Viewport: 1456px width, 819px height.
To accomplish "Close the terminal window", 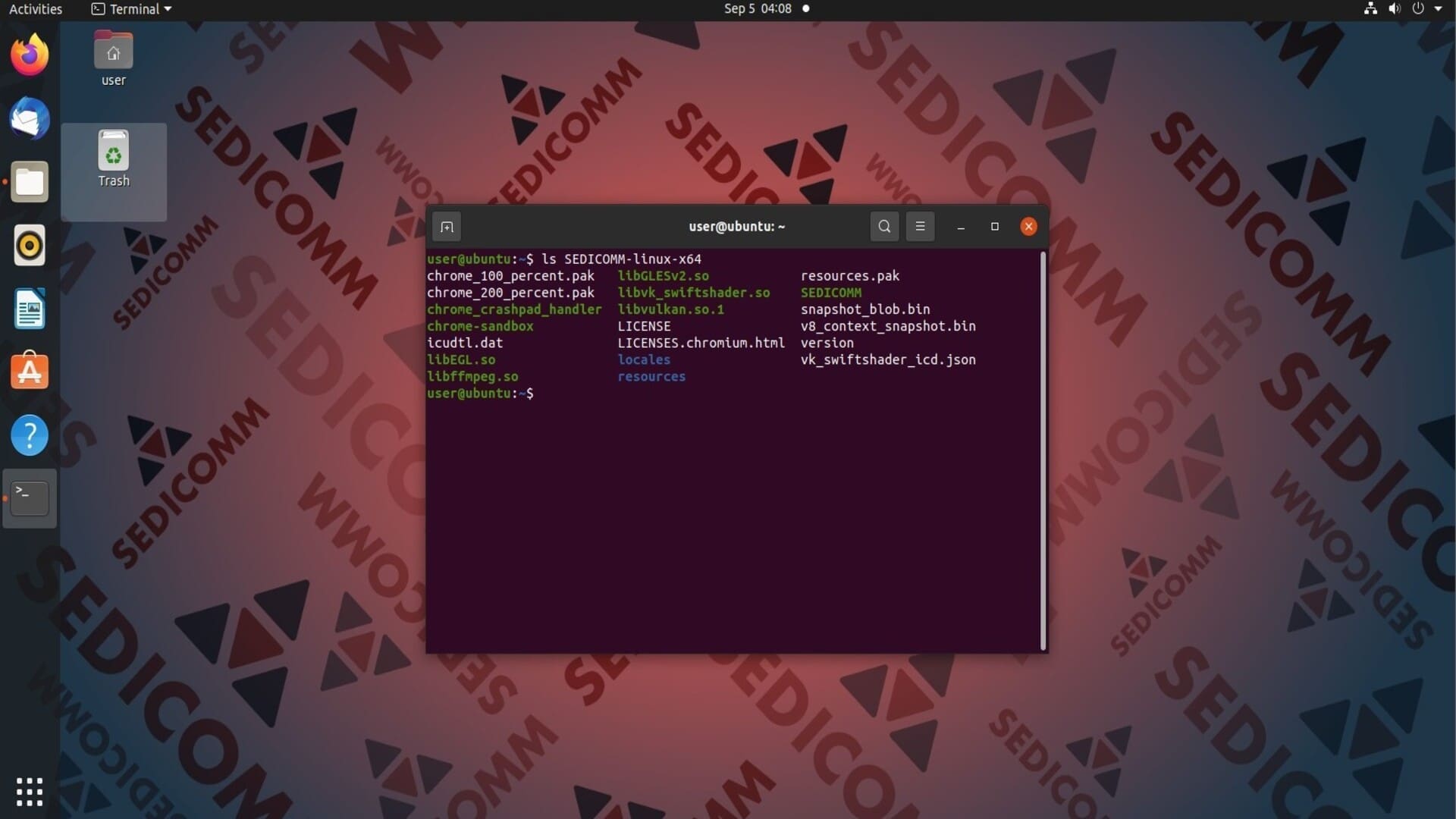I will [x=1028, y=227].
